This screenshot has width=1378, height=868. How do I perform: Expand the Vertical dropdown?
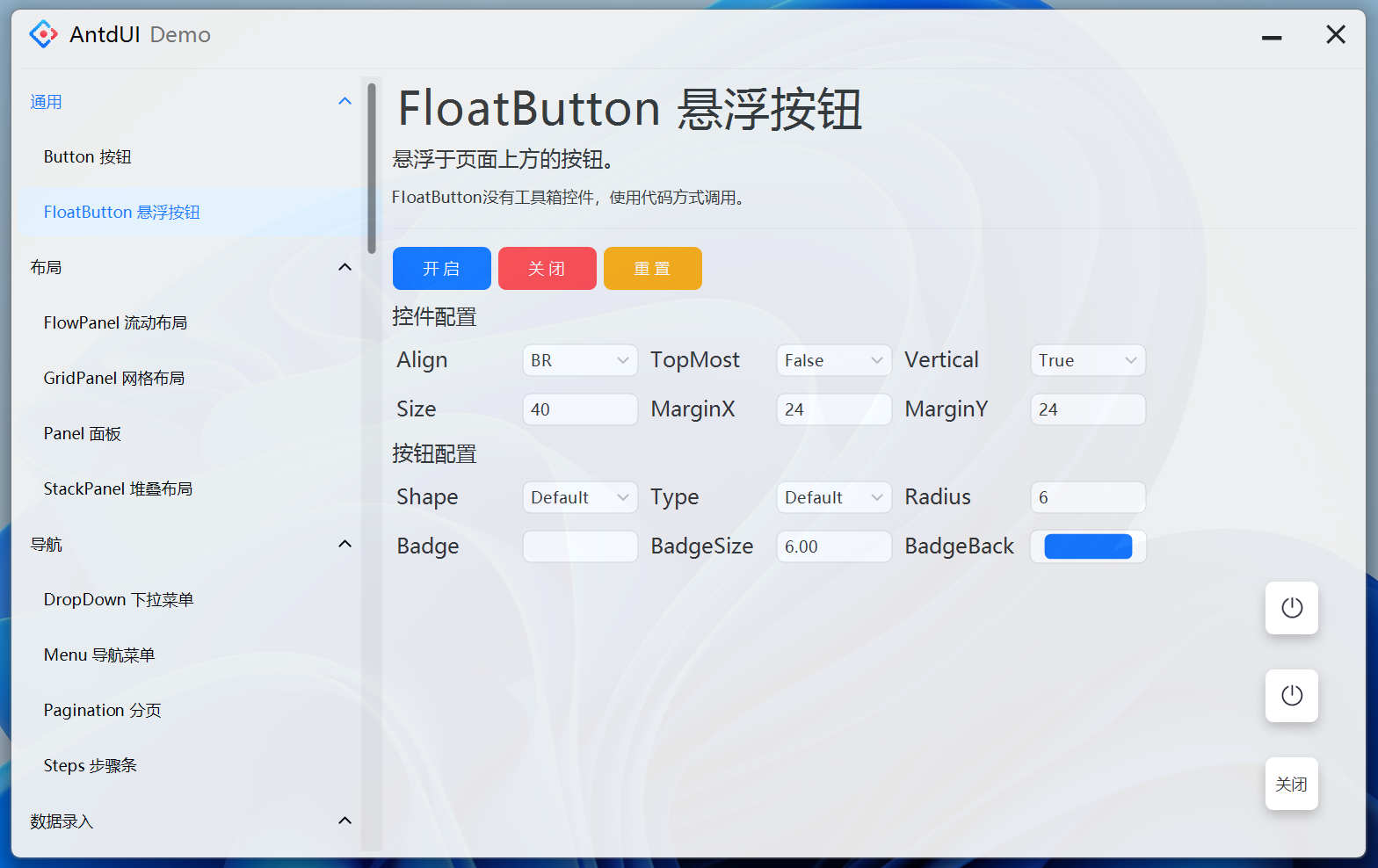pyautogui.click(x=1087, y=360)
